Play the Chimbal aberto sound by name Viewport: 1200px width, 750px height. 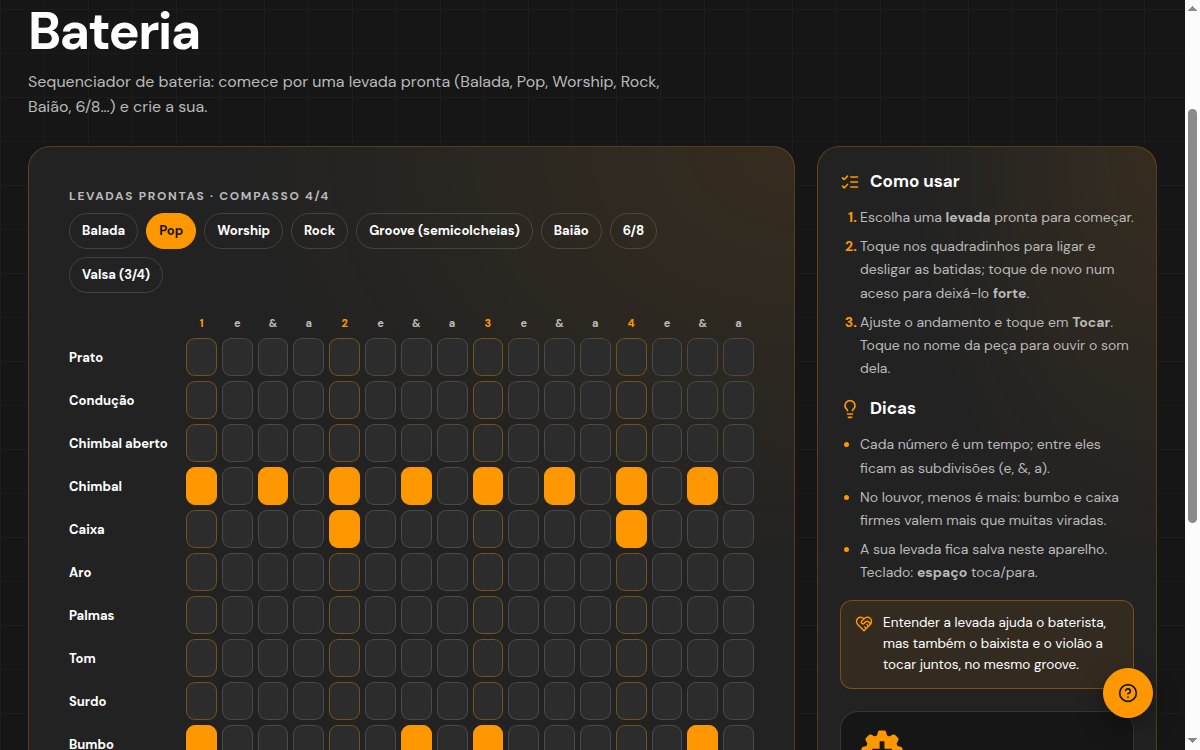tap(118, 444)
